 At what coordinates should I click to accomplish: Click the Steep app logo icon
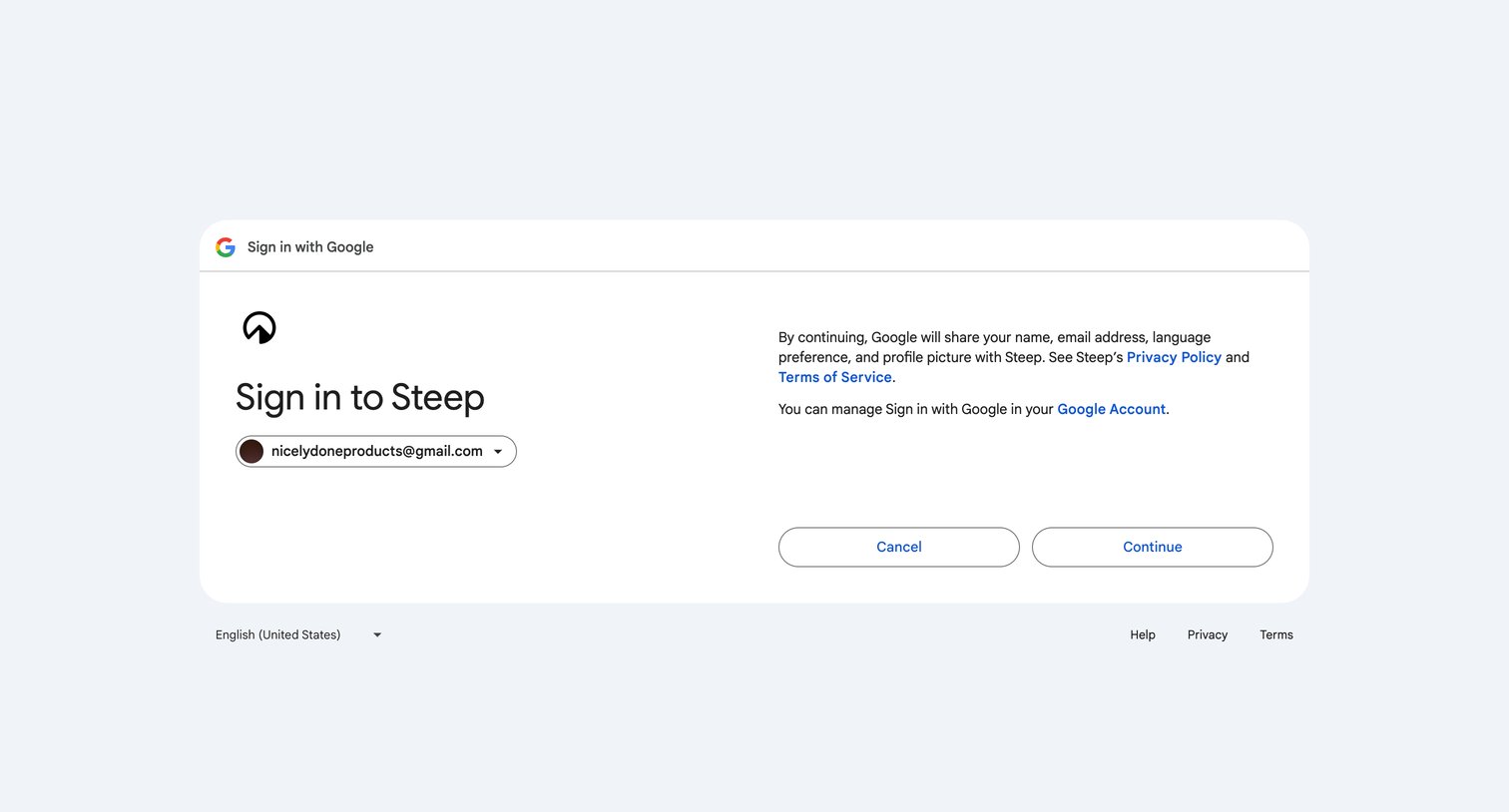pos(259,327)
